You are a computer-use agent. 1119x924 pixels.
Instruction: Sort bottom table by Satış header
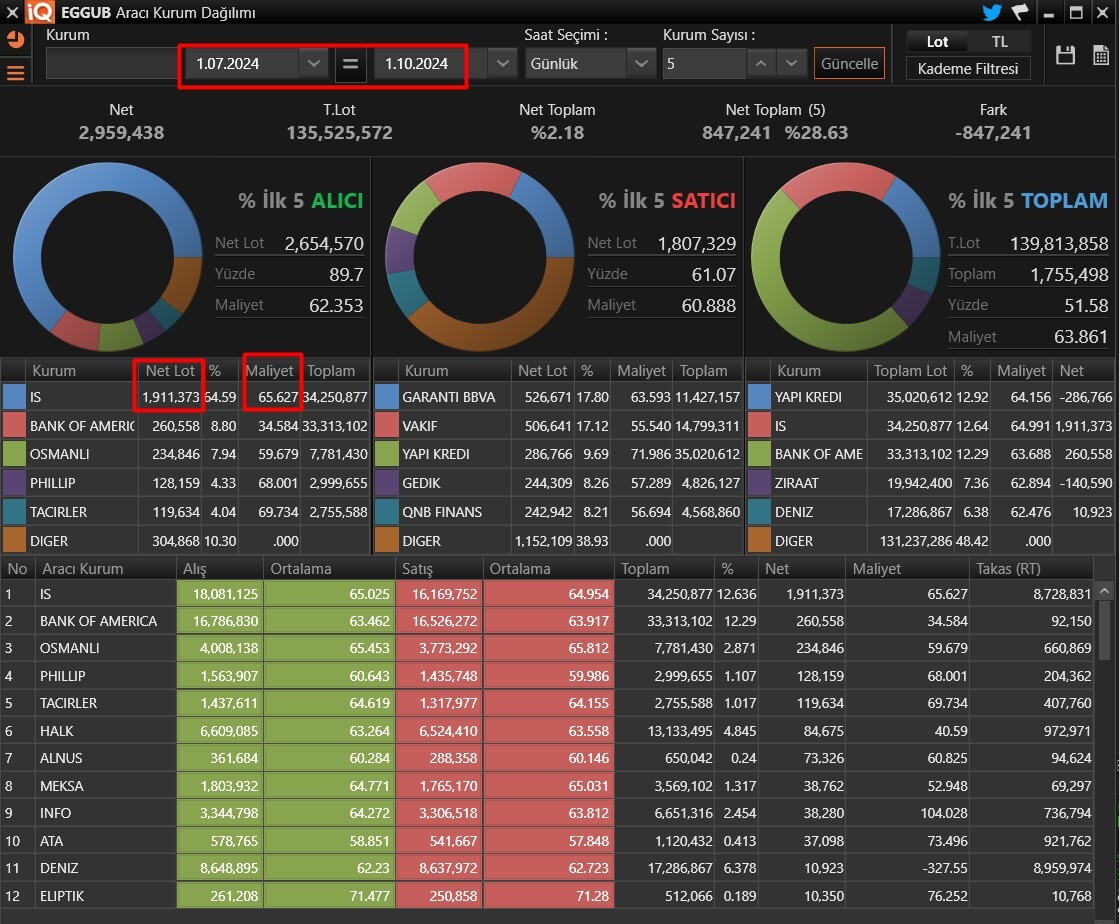[439, 569]
